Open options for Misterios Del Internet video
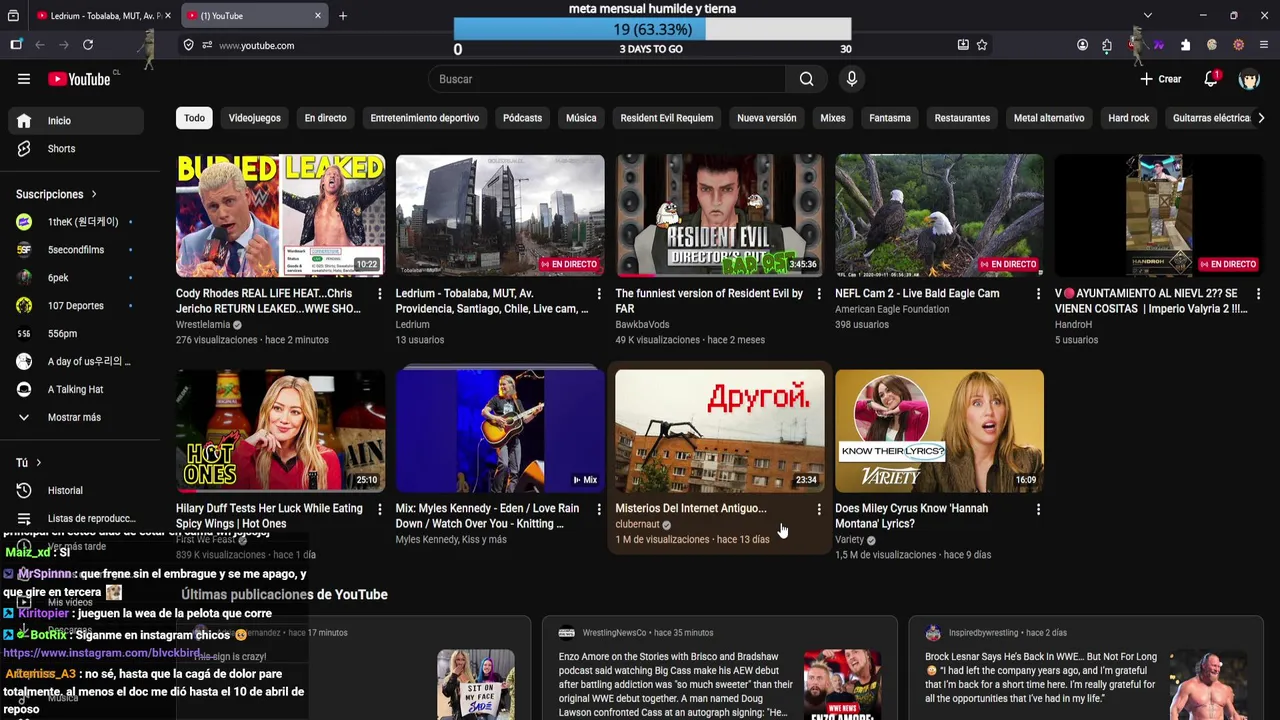 click(x=819, y=509)
